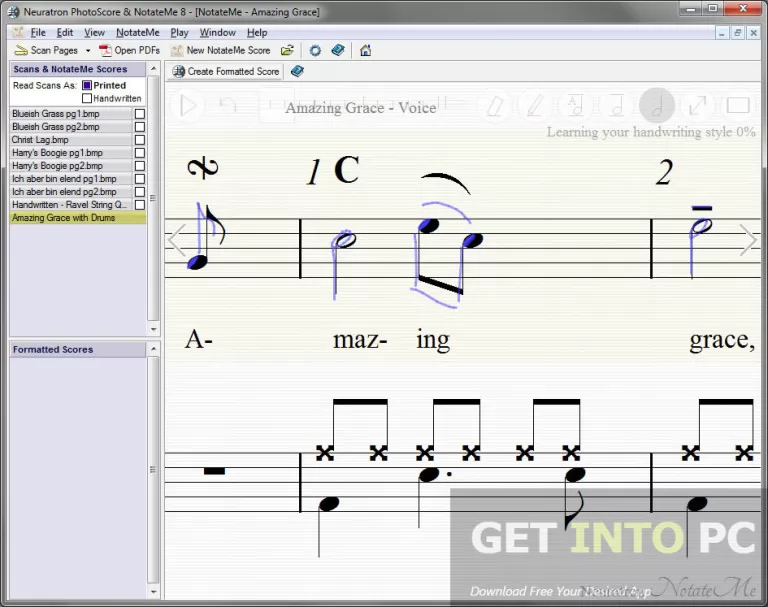Toggle the handwritten note view icon

coord(617,105)
